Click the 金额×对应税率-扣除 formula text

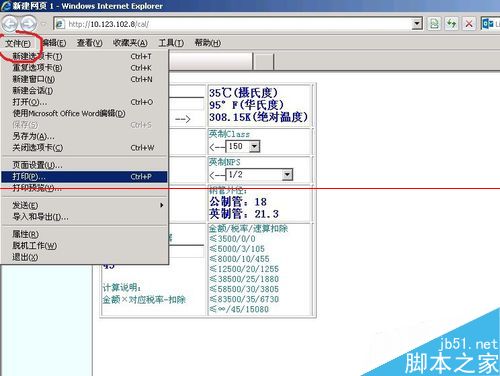(x=144, y=299)
